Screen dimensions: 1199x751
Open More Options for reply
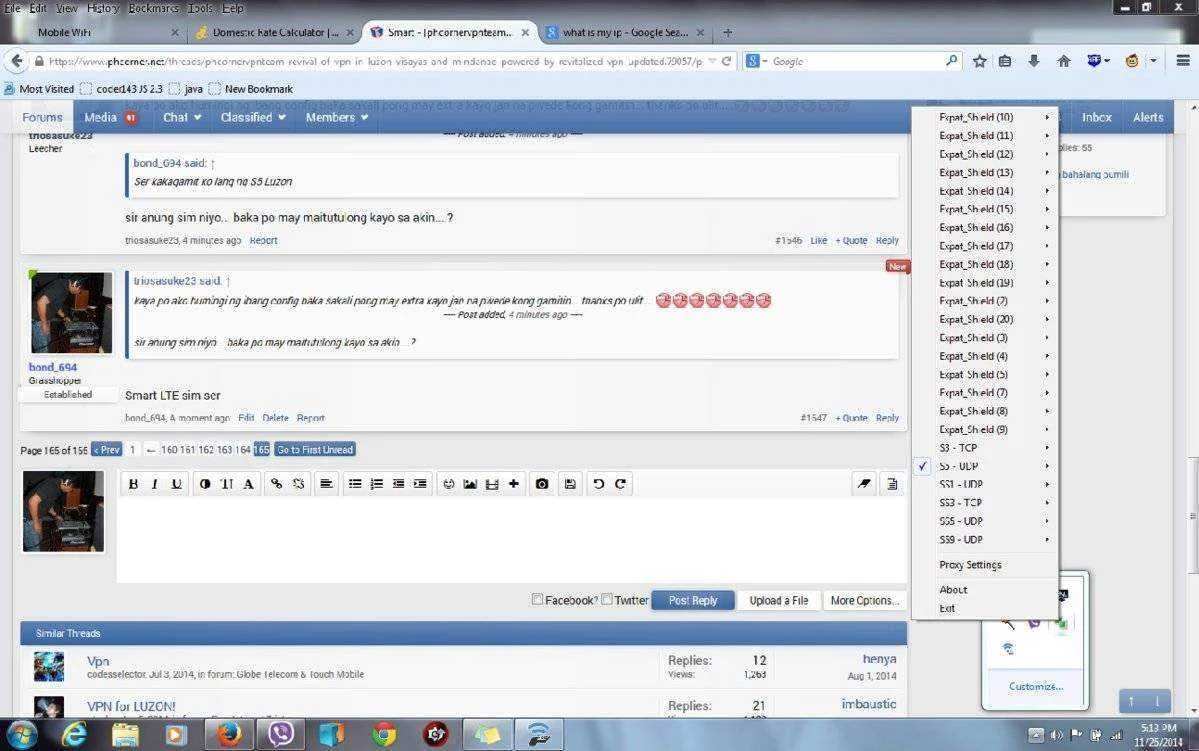(x=864, y=600)
